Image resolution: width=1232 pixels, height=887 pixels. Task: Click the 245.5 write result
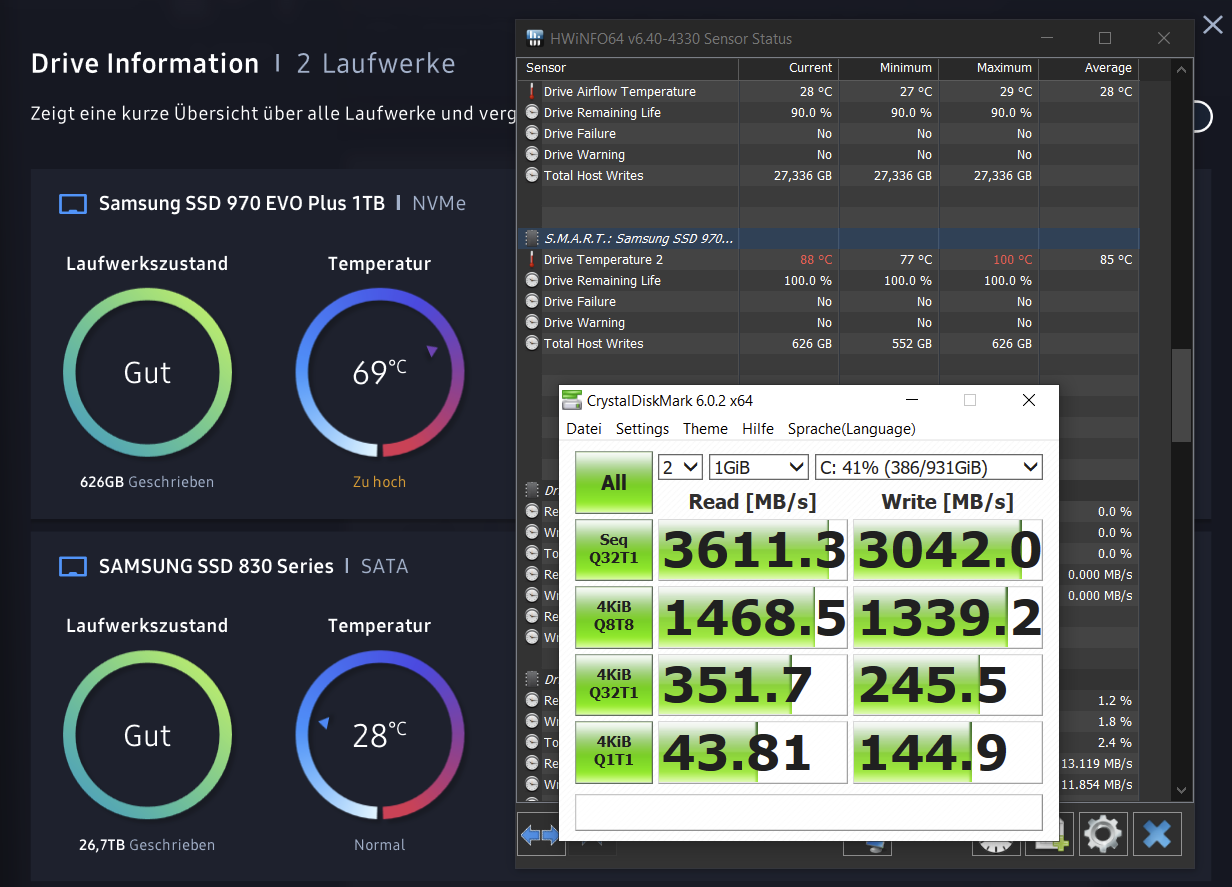click(948, 684)
